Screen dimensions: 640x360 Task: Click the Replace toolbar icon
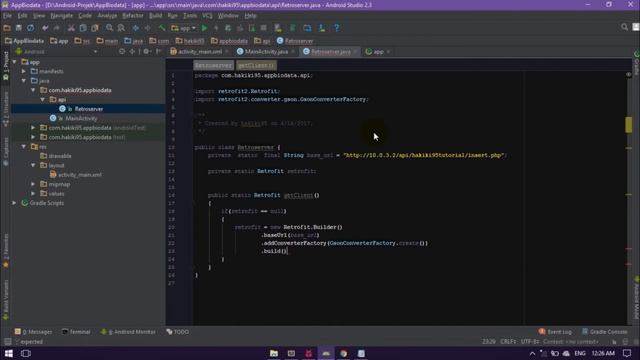(121, 28)
